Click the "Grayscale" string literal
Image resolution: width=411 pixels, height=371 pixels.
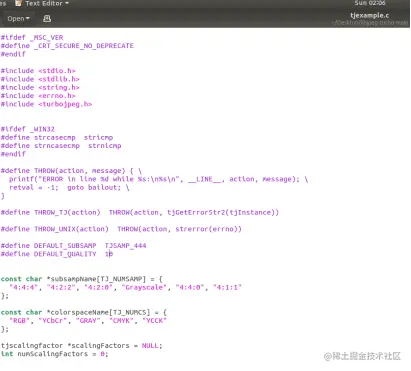[x=144, y=287]
